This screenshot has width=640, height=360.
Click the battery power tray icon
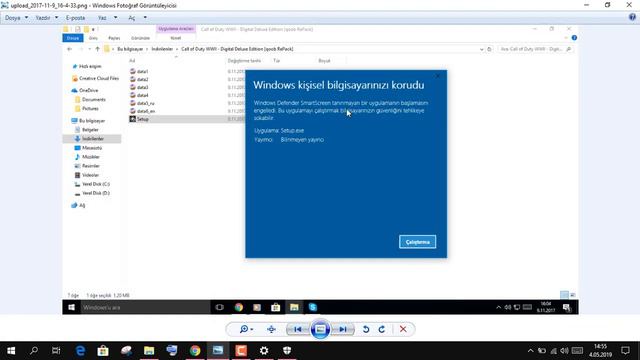click(542, 351)
